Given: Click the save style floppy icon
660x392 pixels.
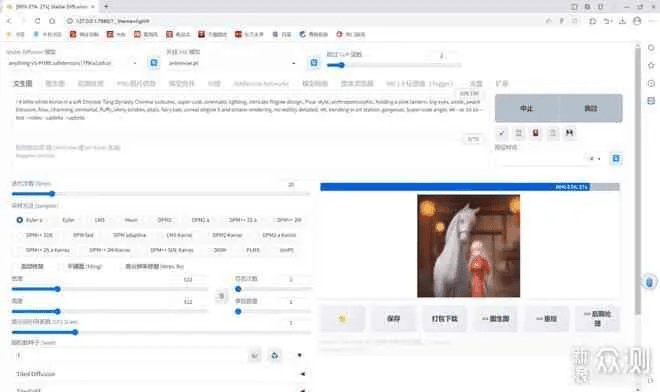Looking at the screenshot, I should [x=570, y=133].
